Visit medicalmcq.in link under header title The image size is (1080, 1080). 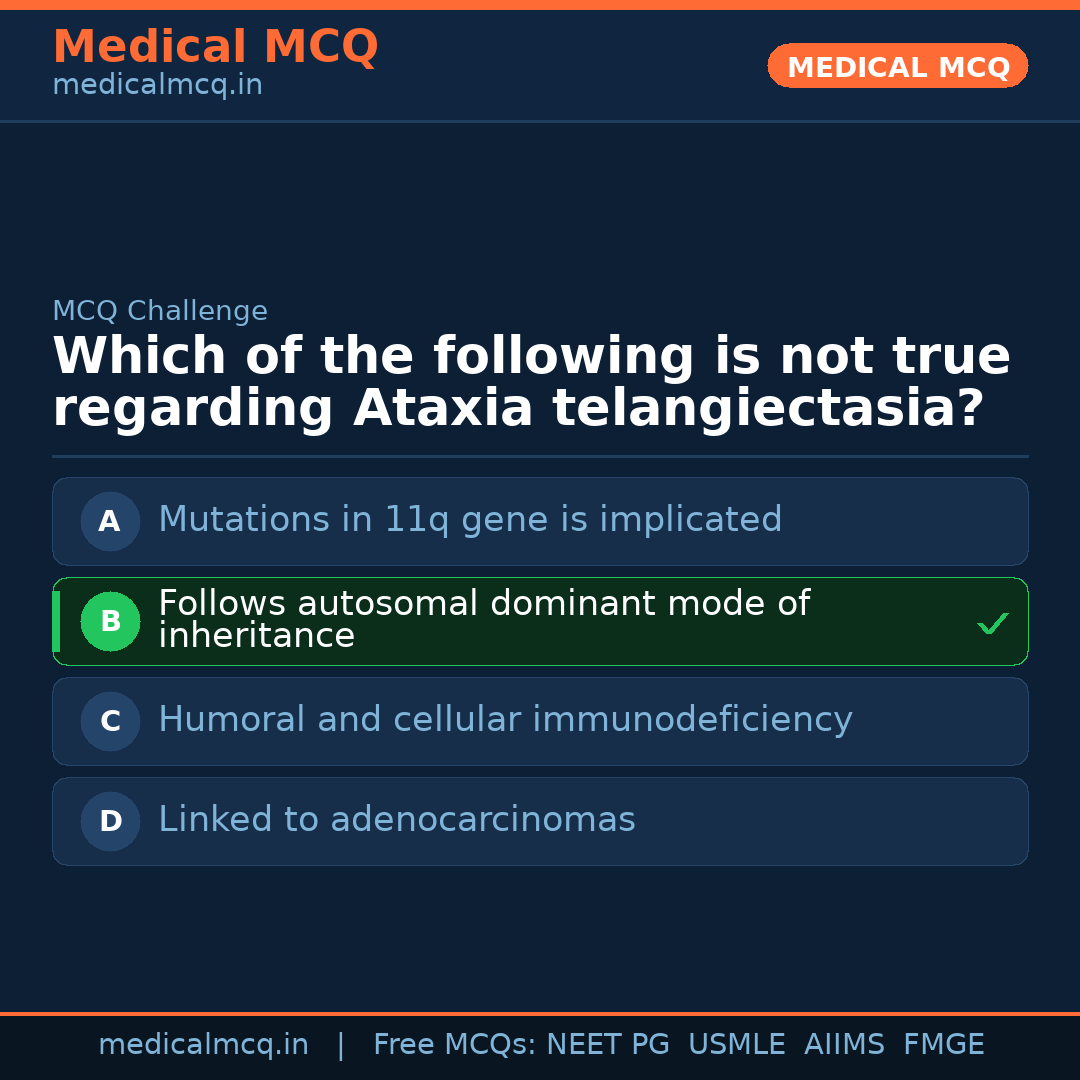[x=157, y=86]
